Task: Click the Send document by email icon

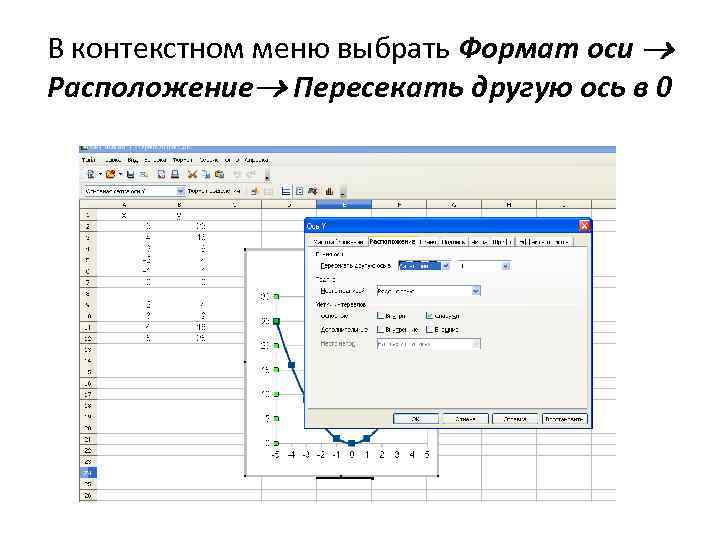Action: pyautogui.click(x=144, y=174)
